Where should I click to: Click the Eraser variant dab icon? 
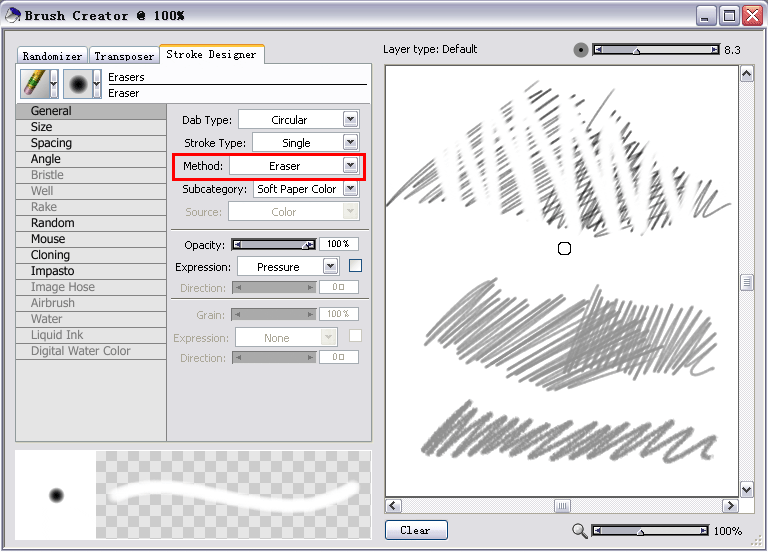click(77, 84)
